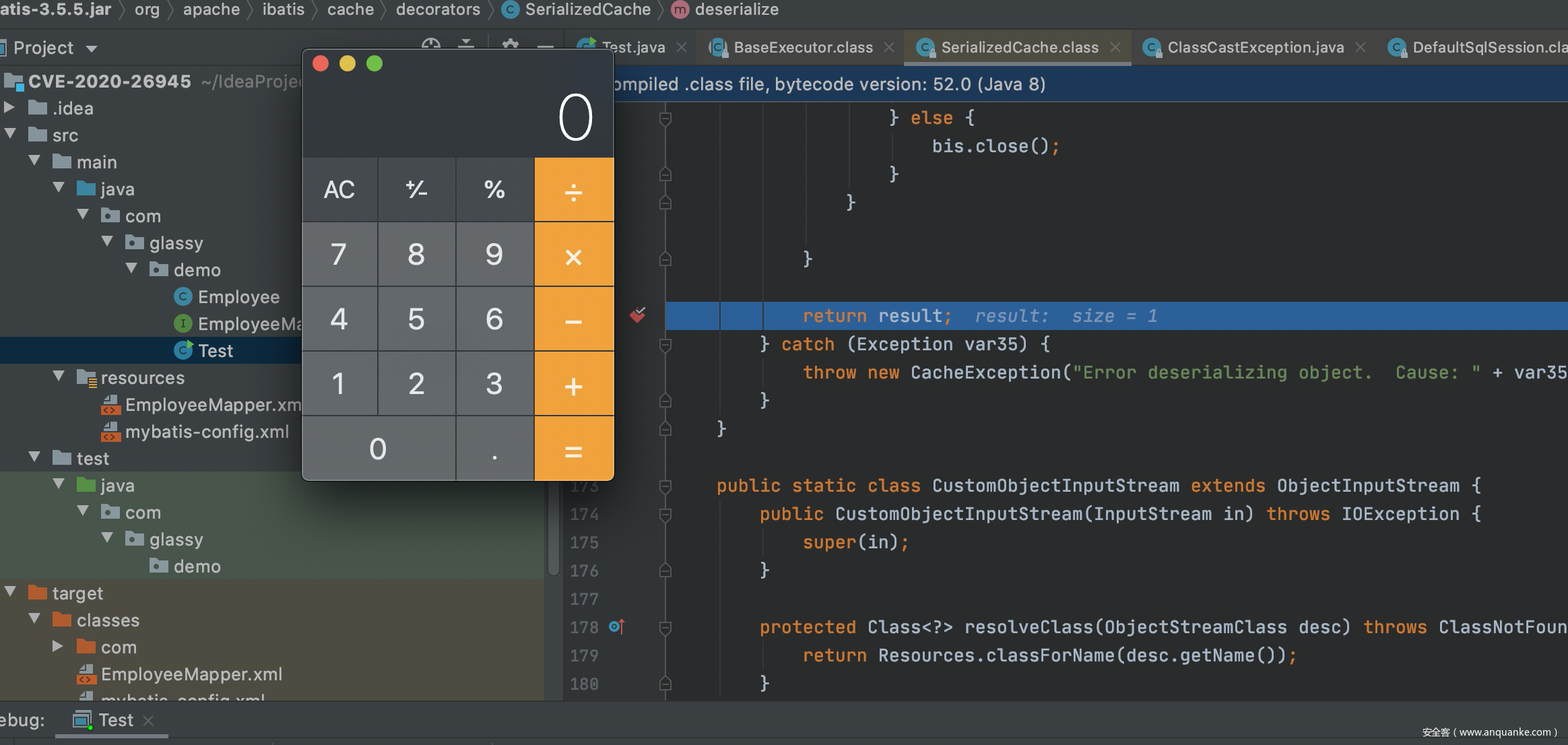Click the override marker icon at line 178

(616, 627)
